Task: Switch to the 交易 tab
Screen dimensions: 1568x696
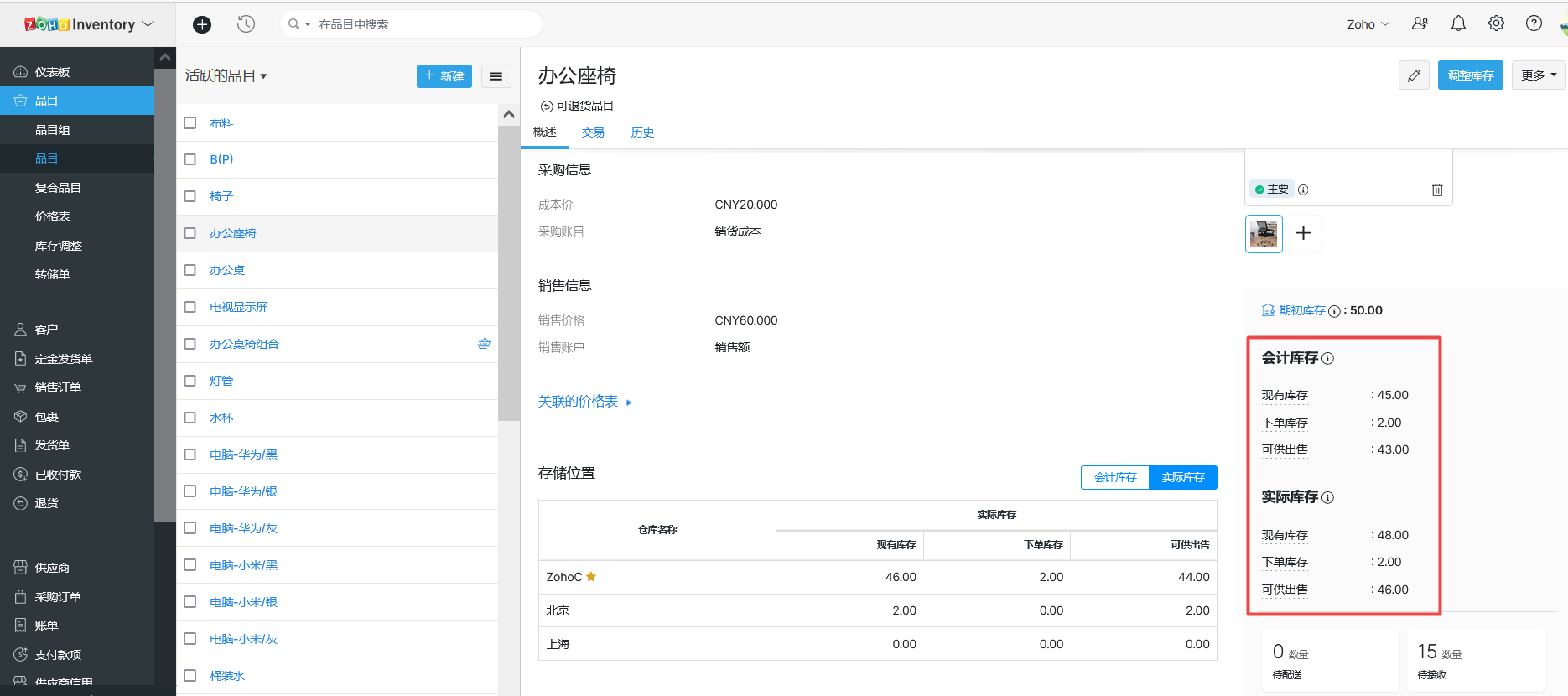Action: (593, 132)
